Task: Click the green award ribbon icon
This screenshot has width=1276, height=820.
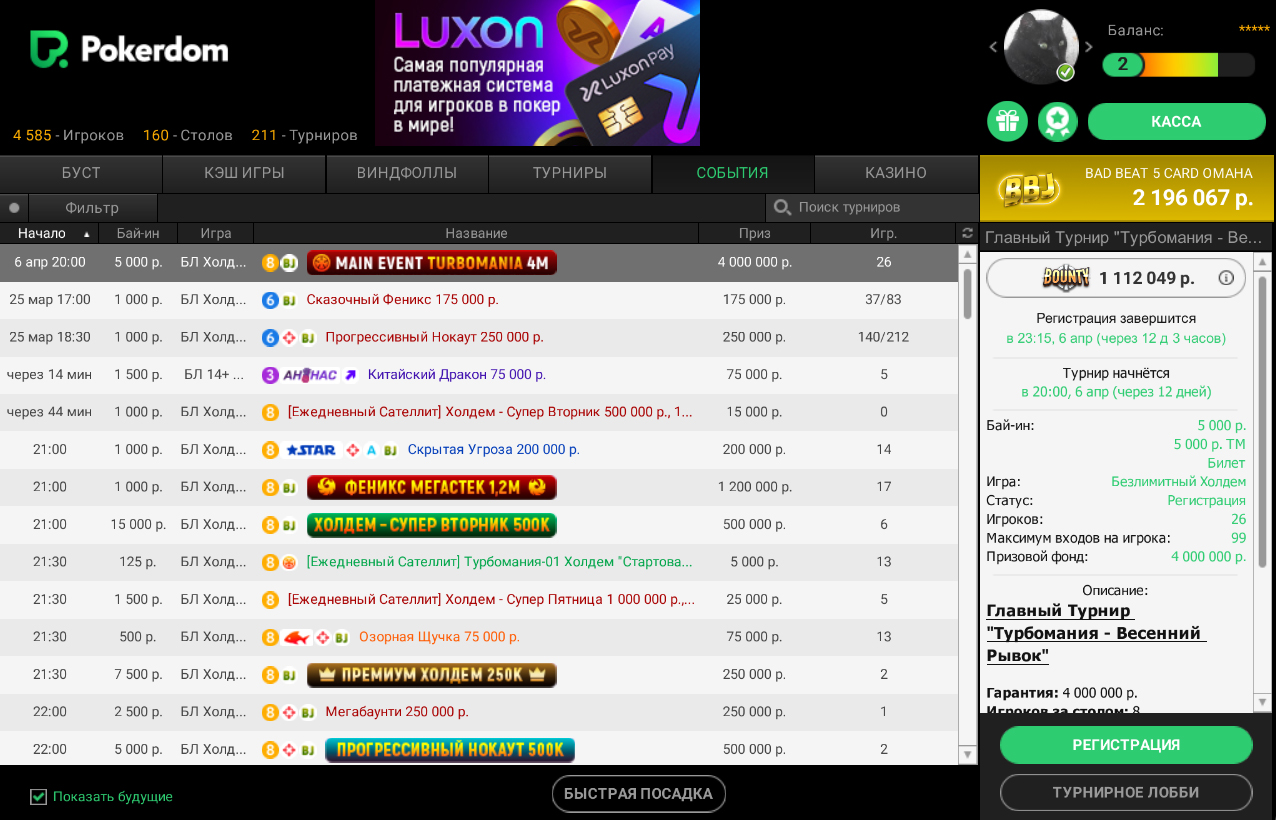Action: pyautogui.click(x=1057, y=121)
